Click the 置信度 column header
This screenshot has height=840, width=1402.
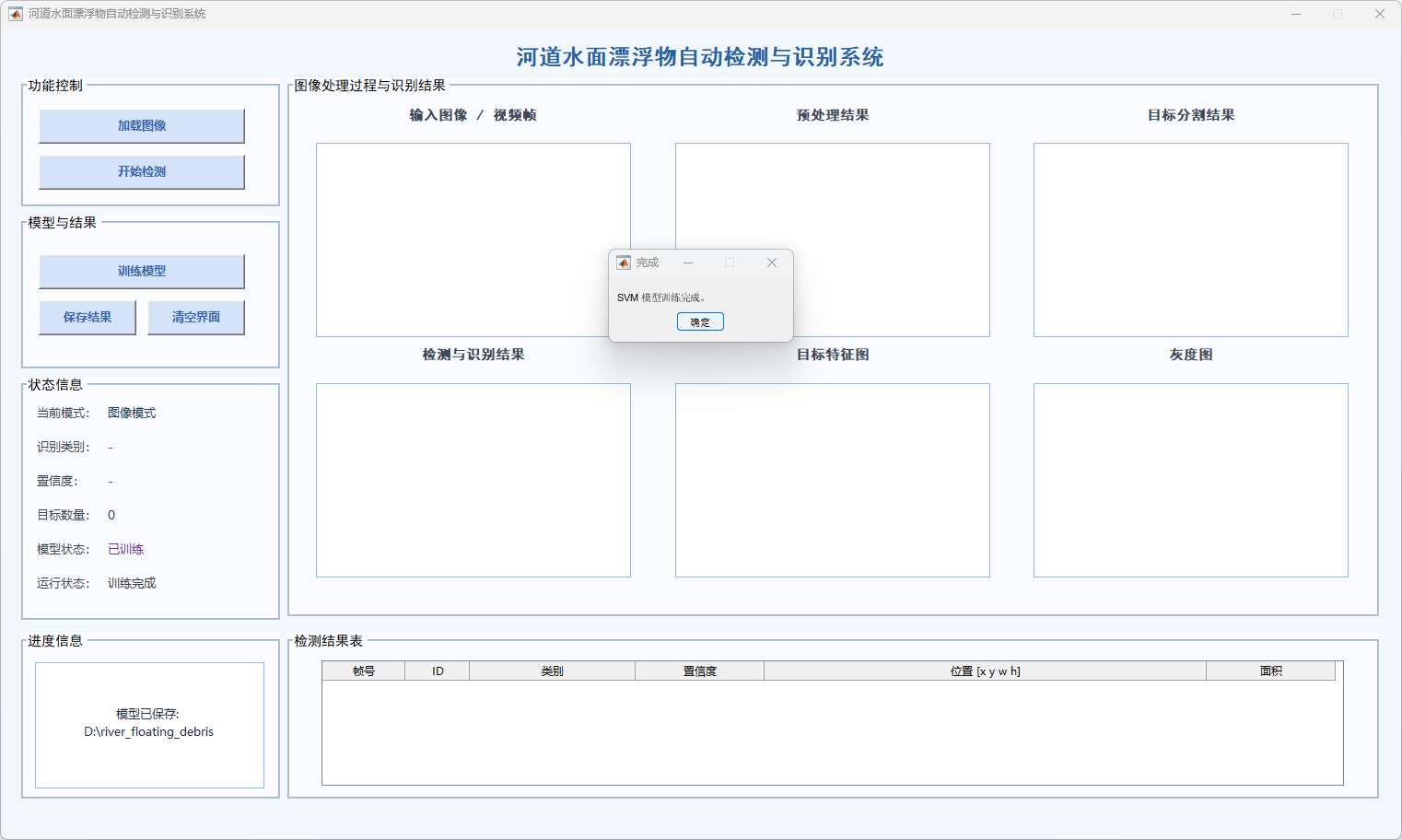699,671
